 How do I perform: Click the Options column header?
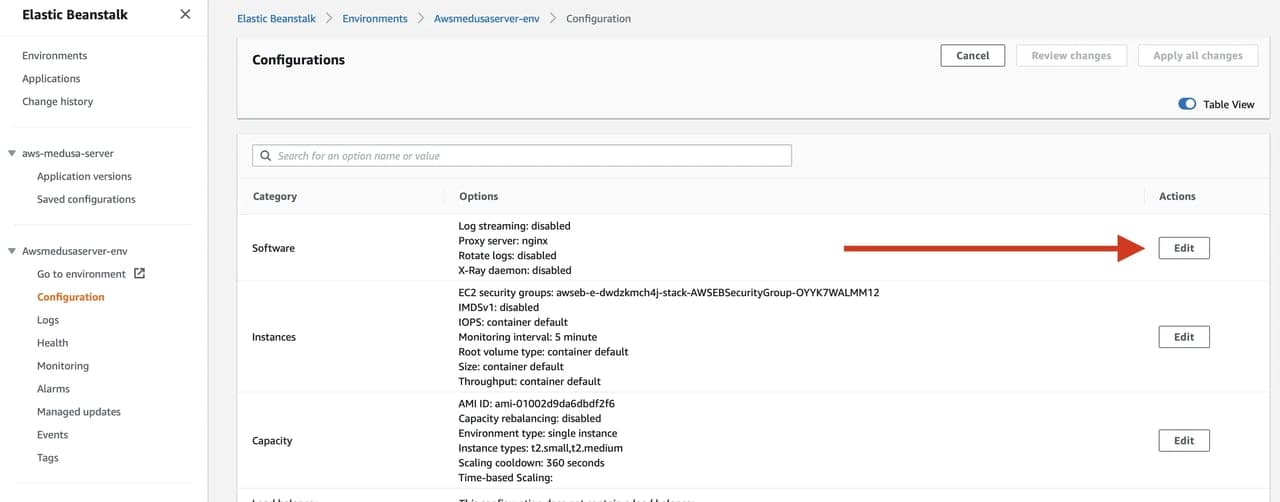point(479,197)
